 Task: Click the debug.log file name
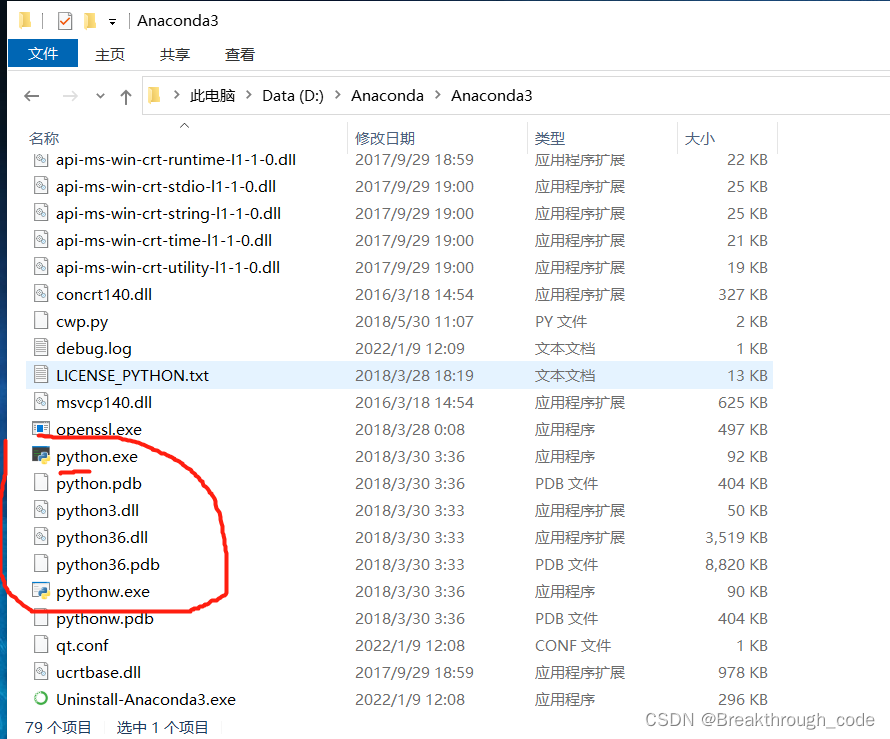(94, 349)
